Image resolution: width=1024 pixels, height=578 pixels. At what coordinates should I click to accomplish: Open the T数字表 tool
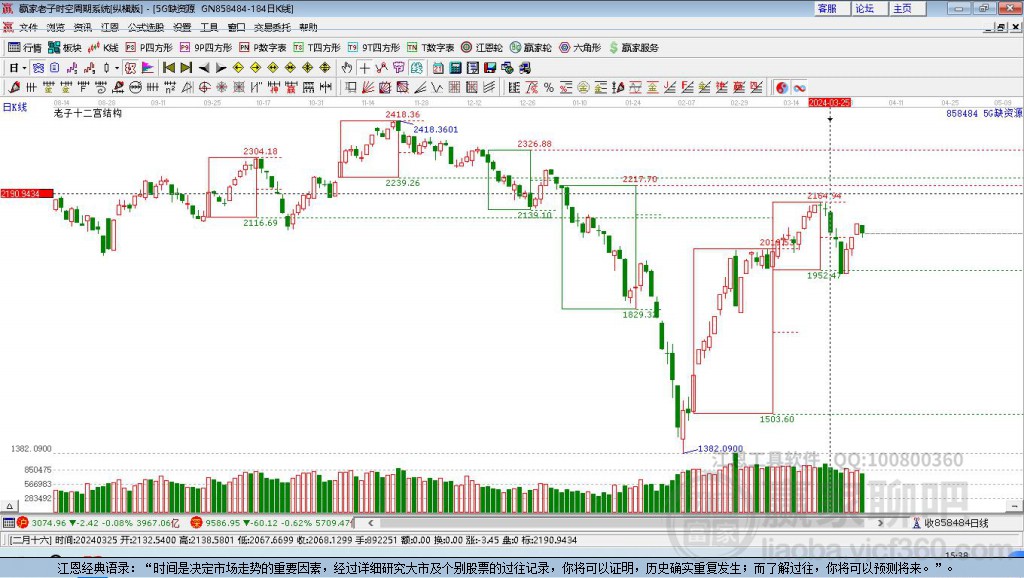pyautogui.click(x=430, y=48)
